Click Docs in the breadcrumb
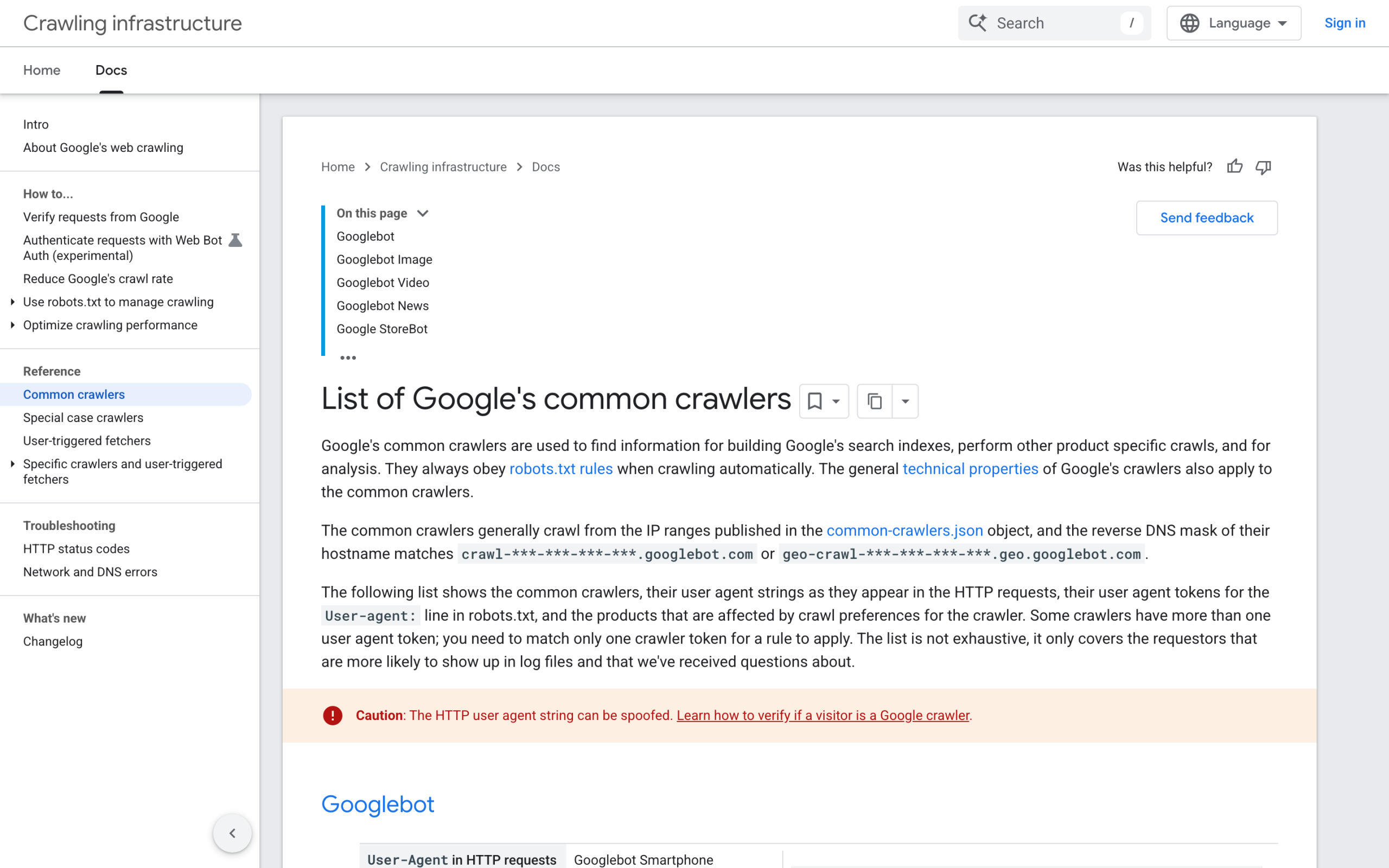The width and height of the screenshot is (1389, 868). [x=546, y=167]
